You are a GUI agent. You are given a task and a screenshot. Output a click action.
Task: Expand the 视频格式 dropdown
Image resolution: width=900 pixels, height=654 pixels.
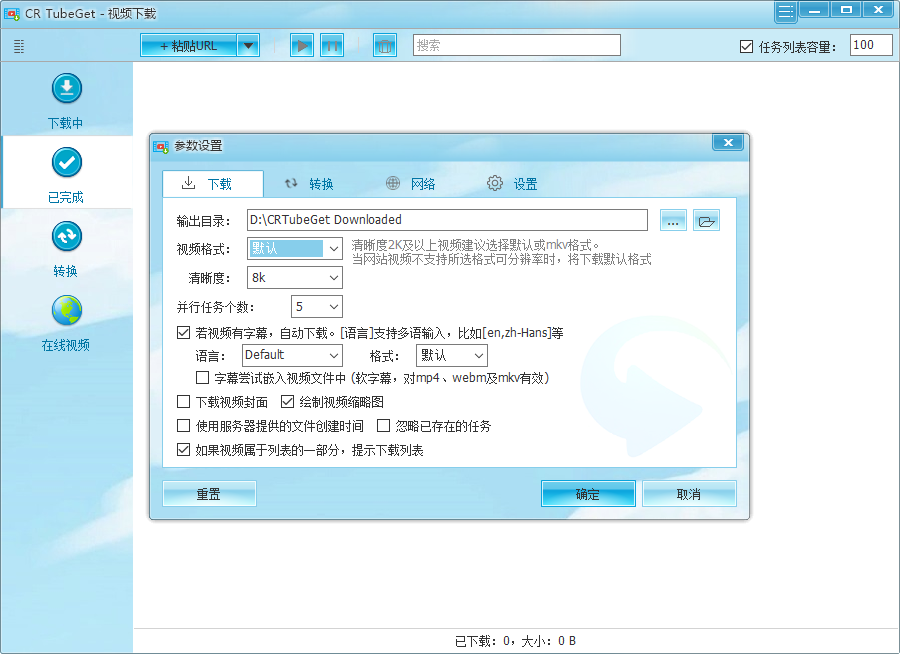point(333,248)
